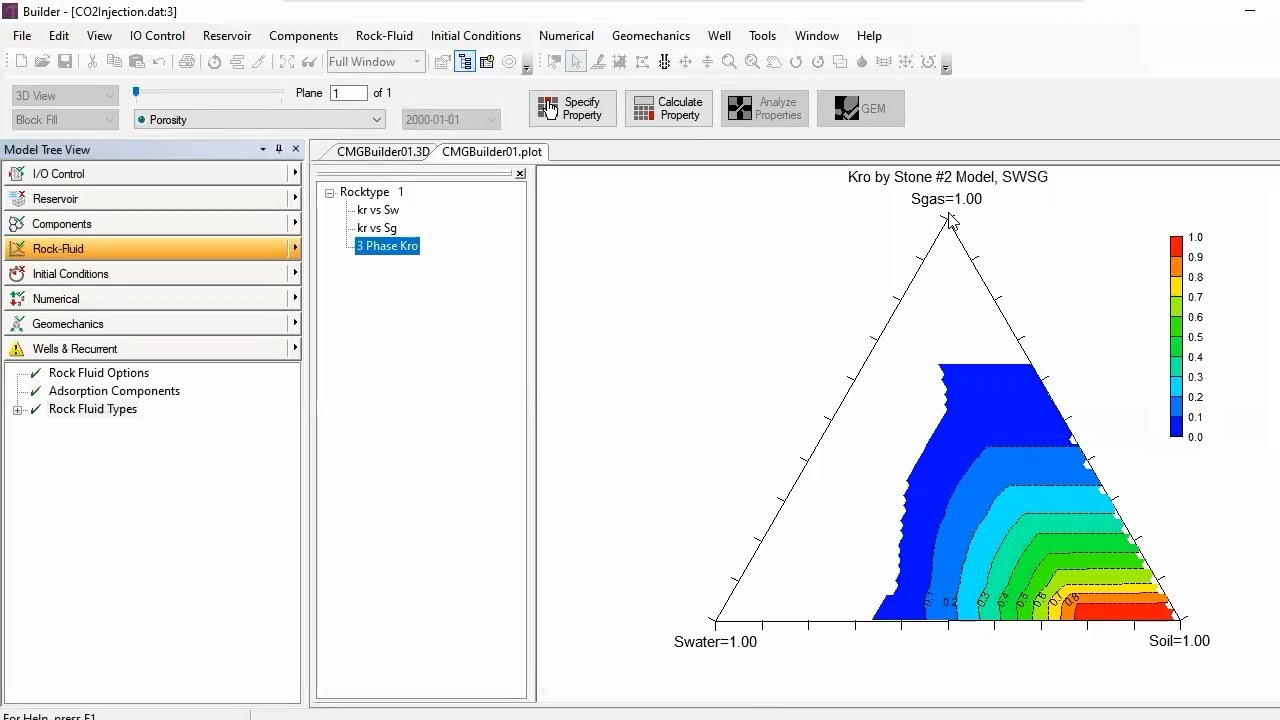Open the Geomechanics menu
The image size is (1280, 720).
[651, 35]
